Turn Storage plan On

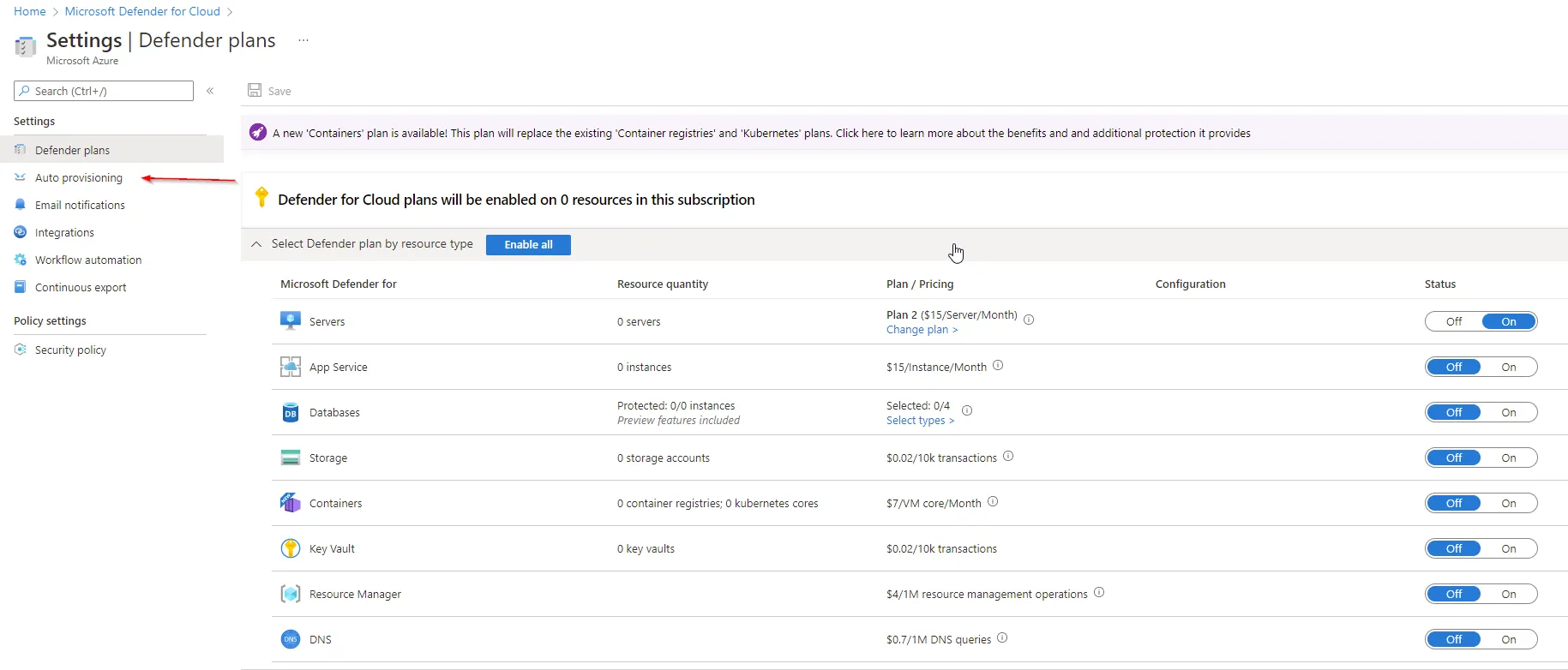[1509, 458]
